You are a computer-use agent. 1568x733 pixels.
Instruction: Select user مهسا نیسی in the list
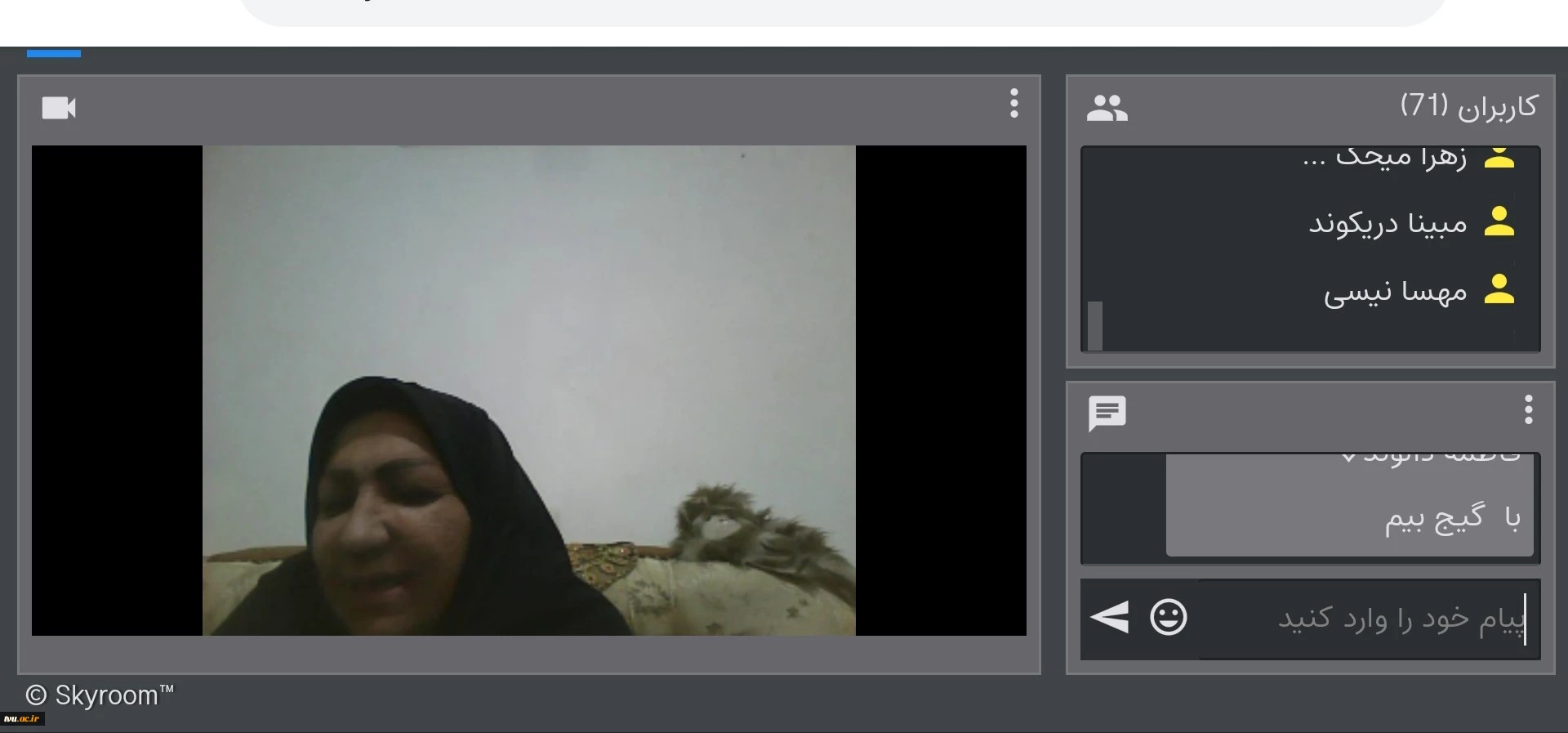click(1395, 292)
